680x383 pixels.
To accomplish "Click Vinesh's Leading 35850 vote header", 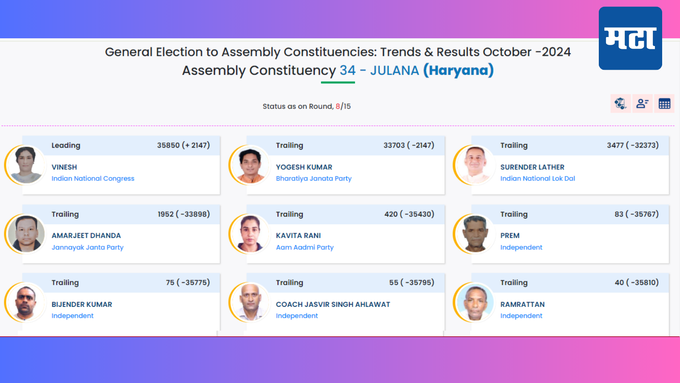I will pos(121,145).
